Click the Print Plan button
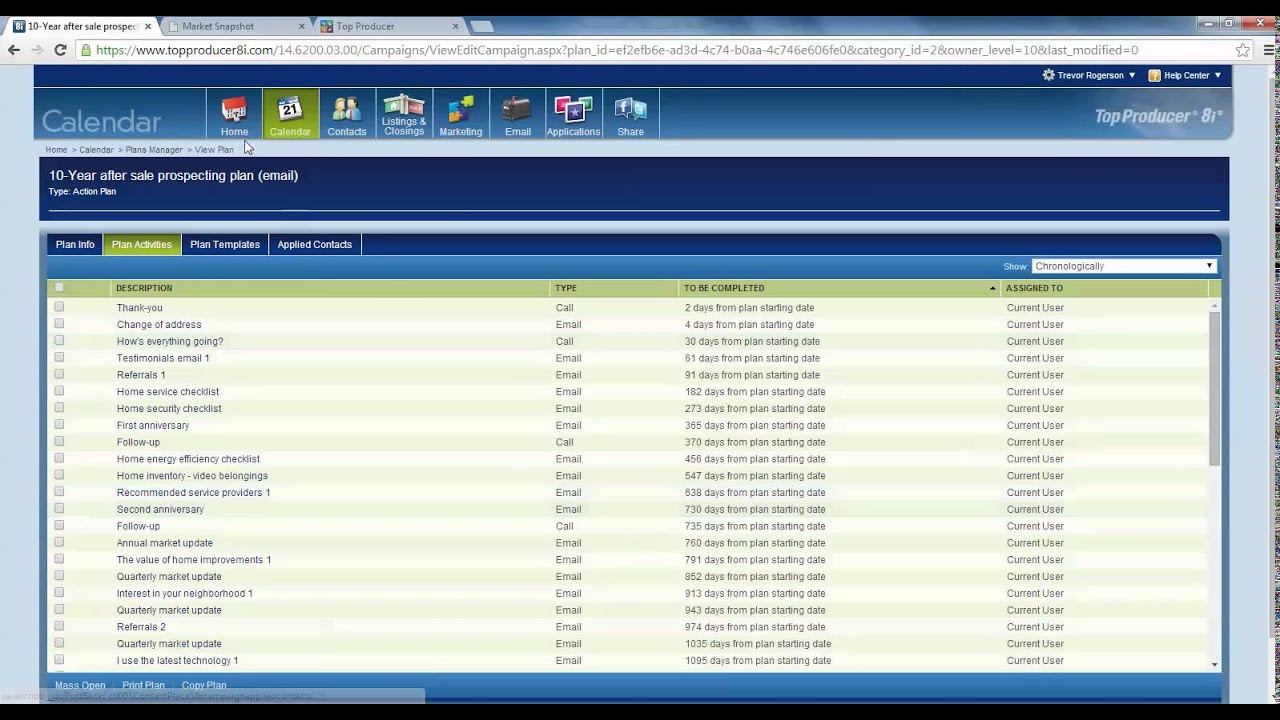1280x720 pixels. pyautogui.click(x=143, y=686)
